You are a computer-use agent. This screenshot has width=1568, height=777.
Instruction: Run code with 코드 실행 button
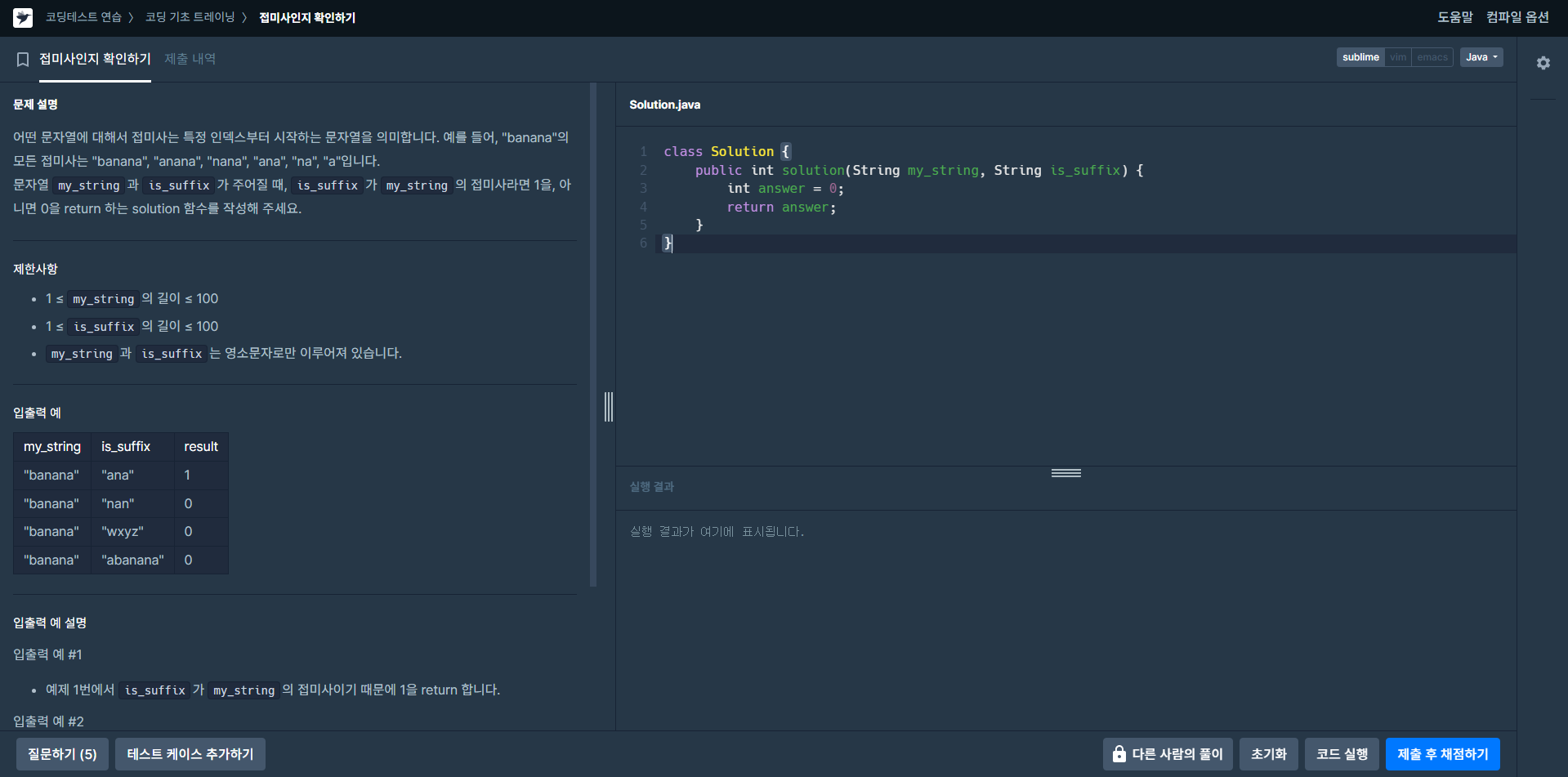point(1342,754)
